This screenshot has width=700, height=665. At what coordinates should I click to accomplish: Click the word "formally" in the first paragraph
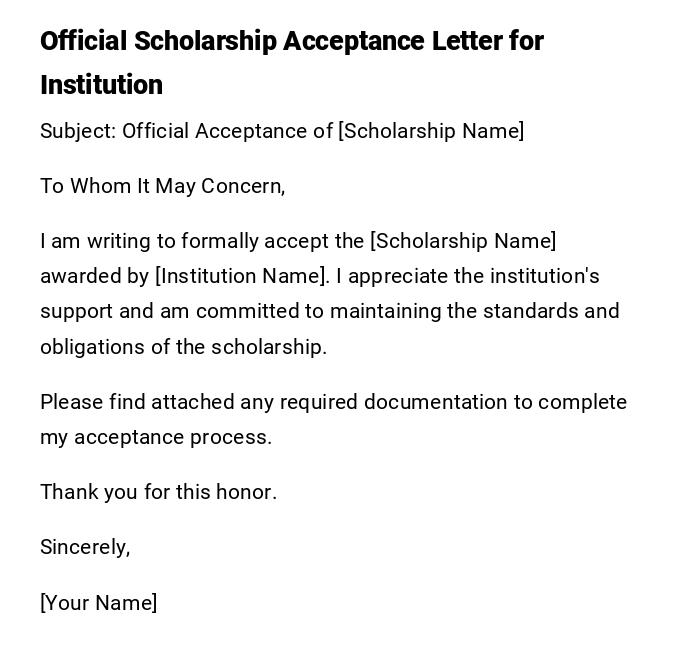228,241
